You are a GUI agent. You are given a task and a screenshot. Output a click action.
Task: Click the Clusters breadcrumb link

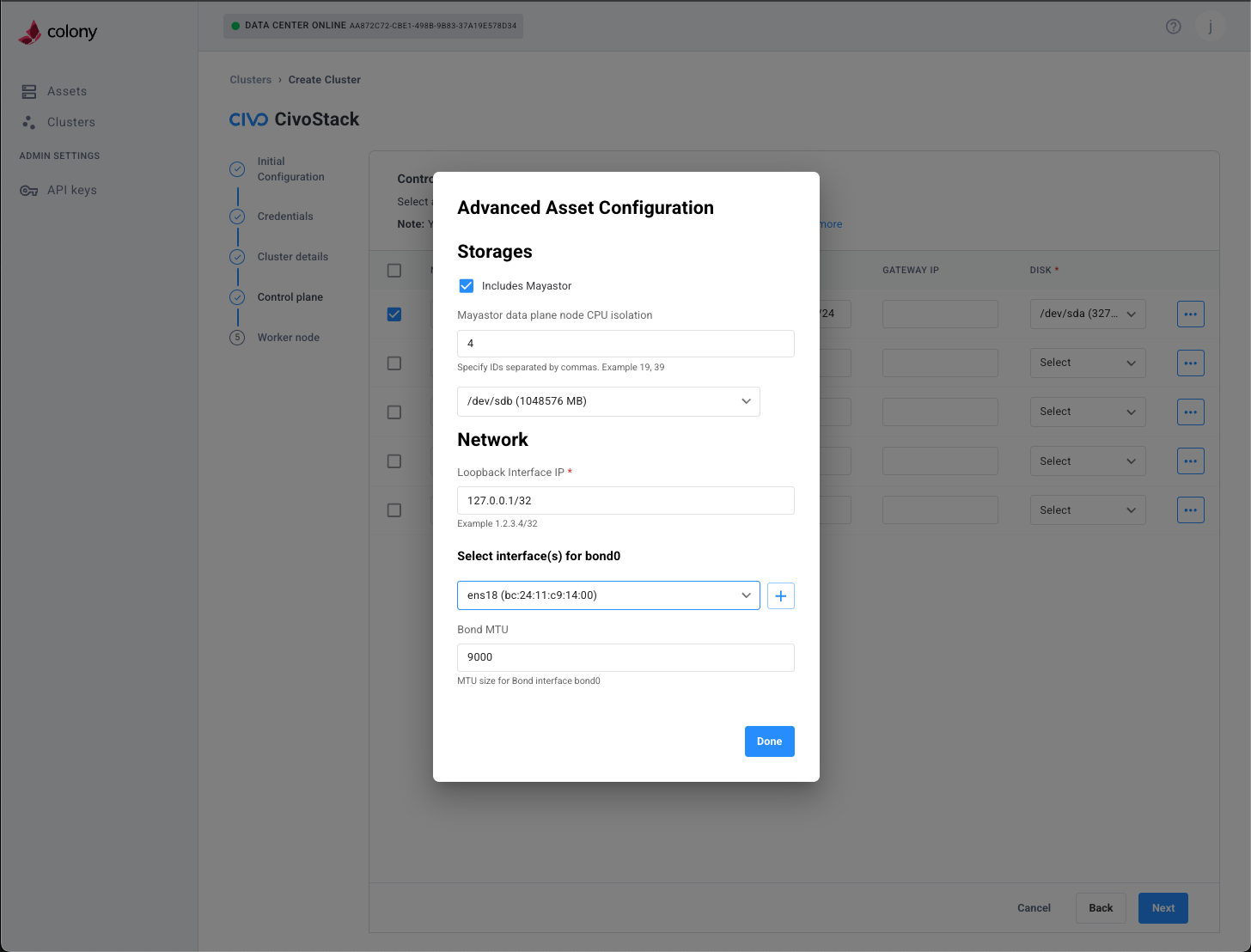point(250,79)
